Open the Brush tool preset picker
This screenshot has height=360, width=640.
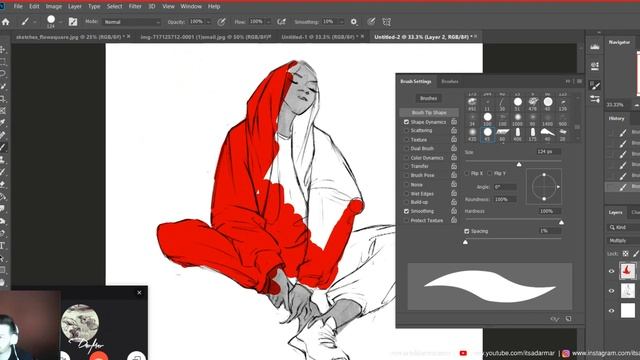pyautogui.click(x=25, y=22)
